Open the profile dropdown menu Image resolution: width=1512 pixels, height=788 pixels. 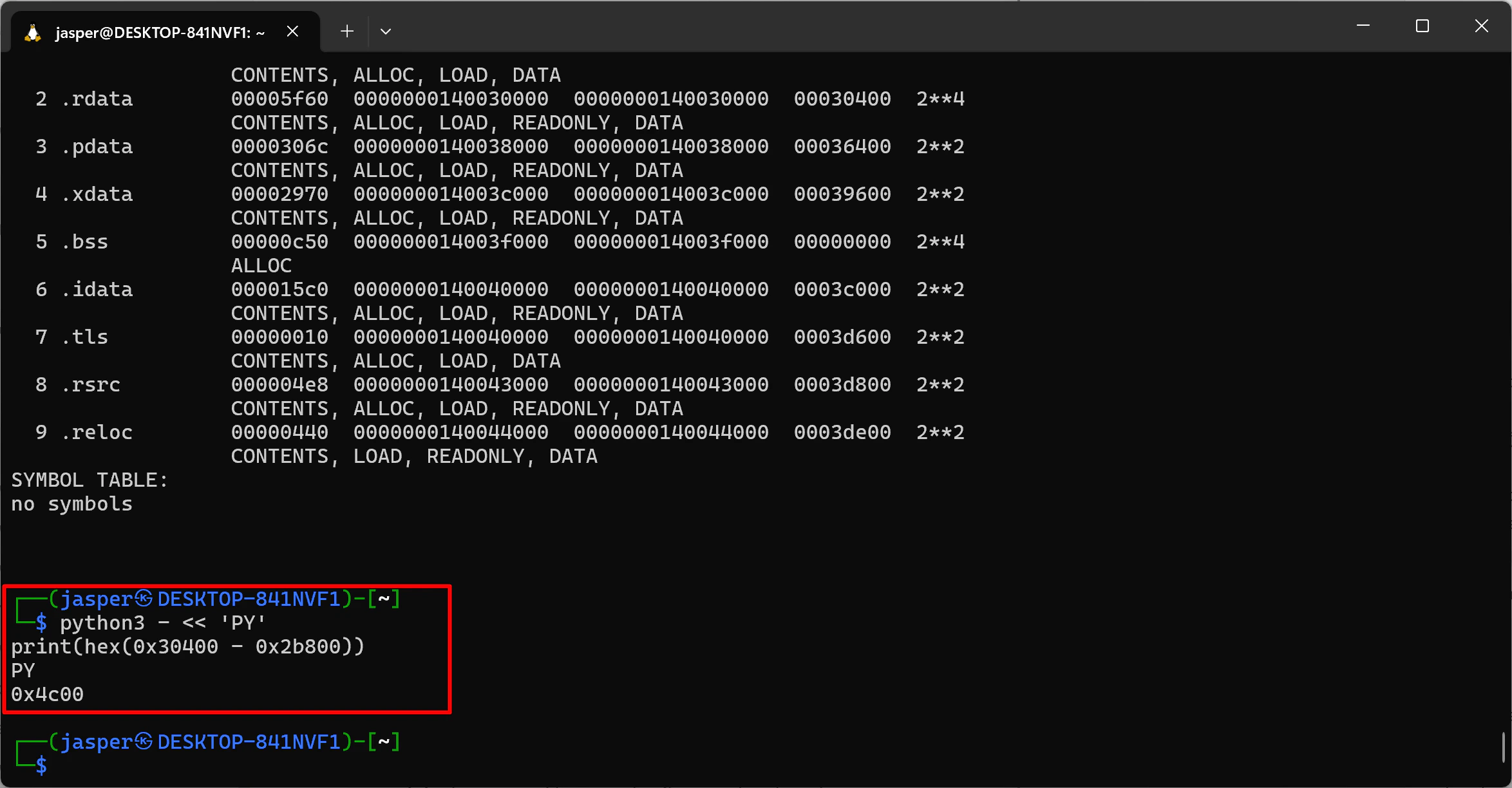(x=386, y=31)
